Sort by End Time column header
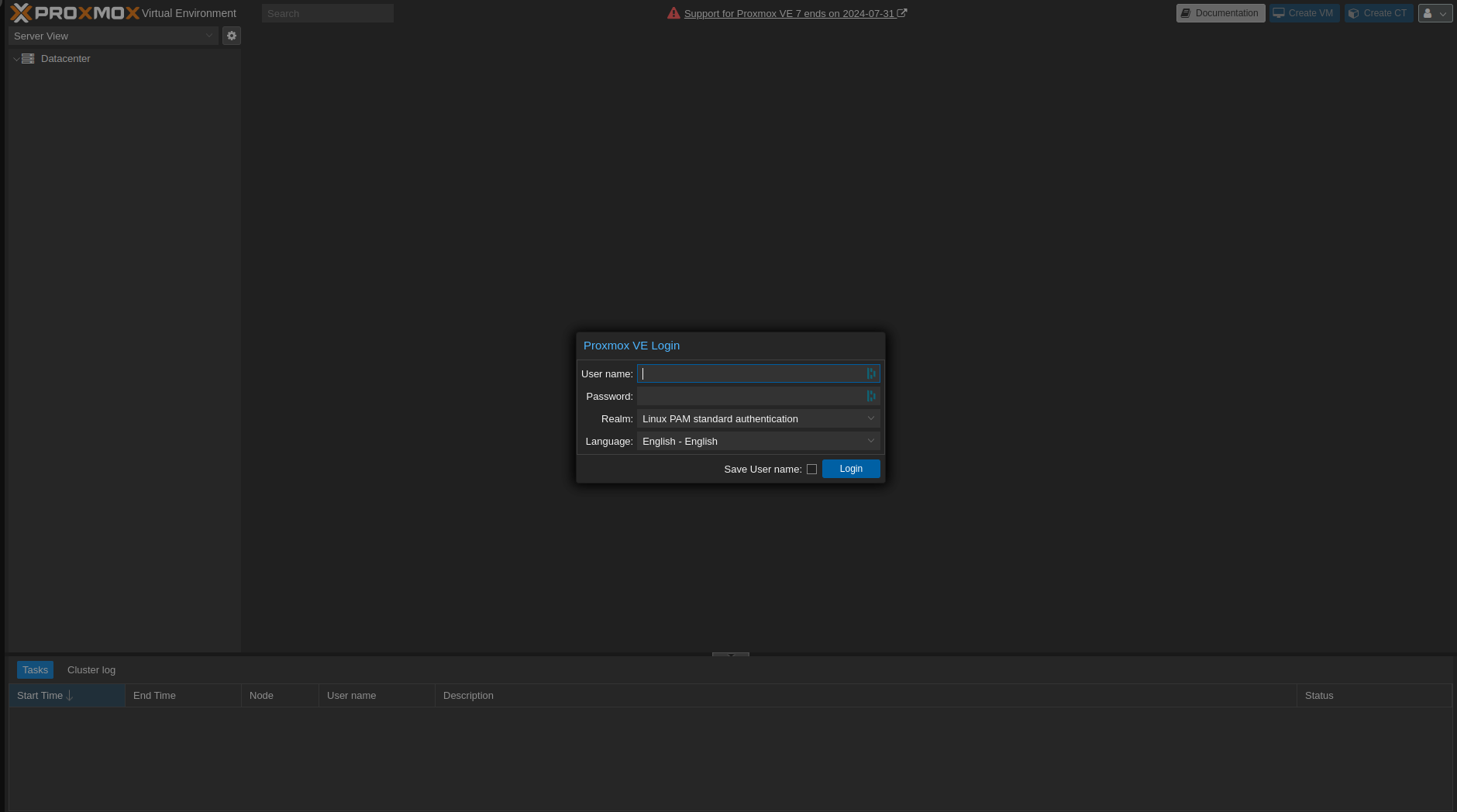 click(183, 696)
